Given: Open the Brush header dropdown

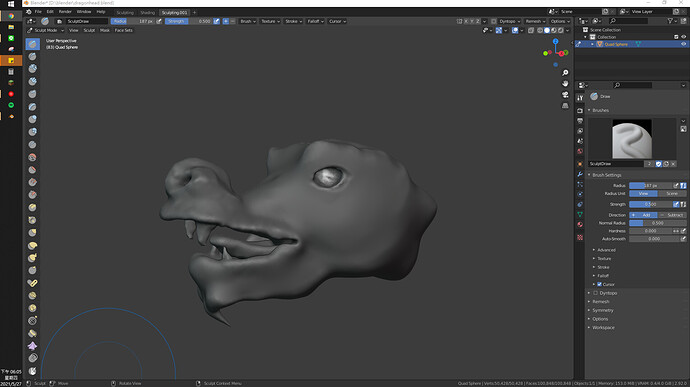Looking at the screenshot, I should pyautogui.click(x=248, y=21).
